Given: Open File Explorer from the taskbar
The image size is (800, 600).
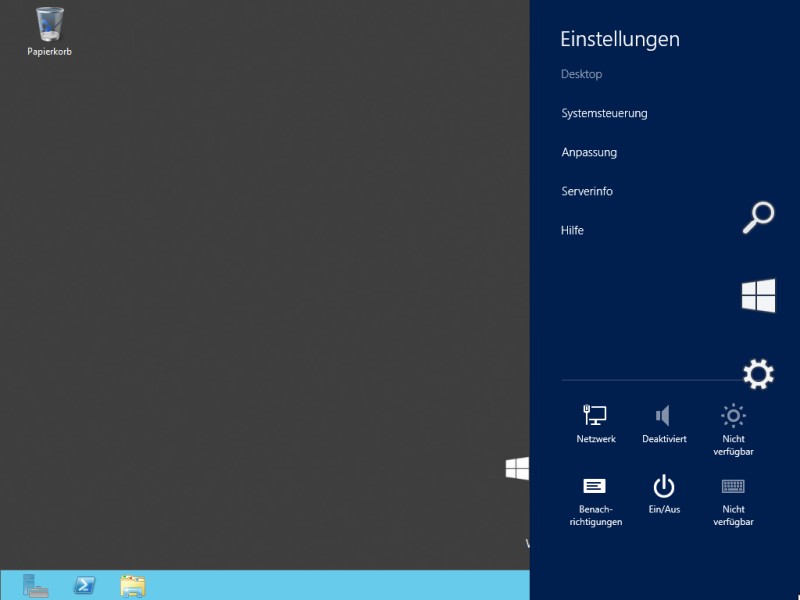Looking at the screenshot, I should [x=133, y=586].
